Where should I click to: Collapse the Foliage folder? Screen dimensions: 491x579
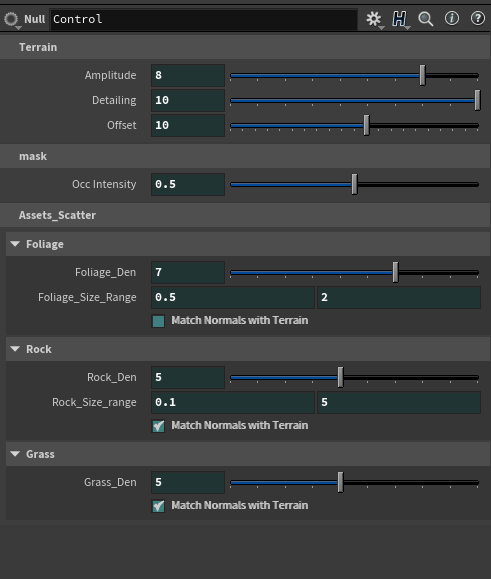(x=15, y=244)
